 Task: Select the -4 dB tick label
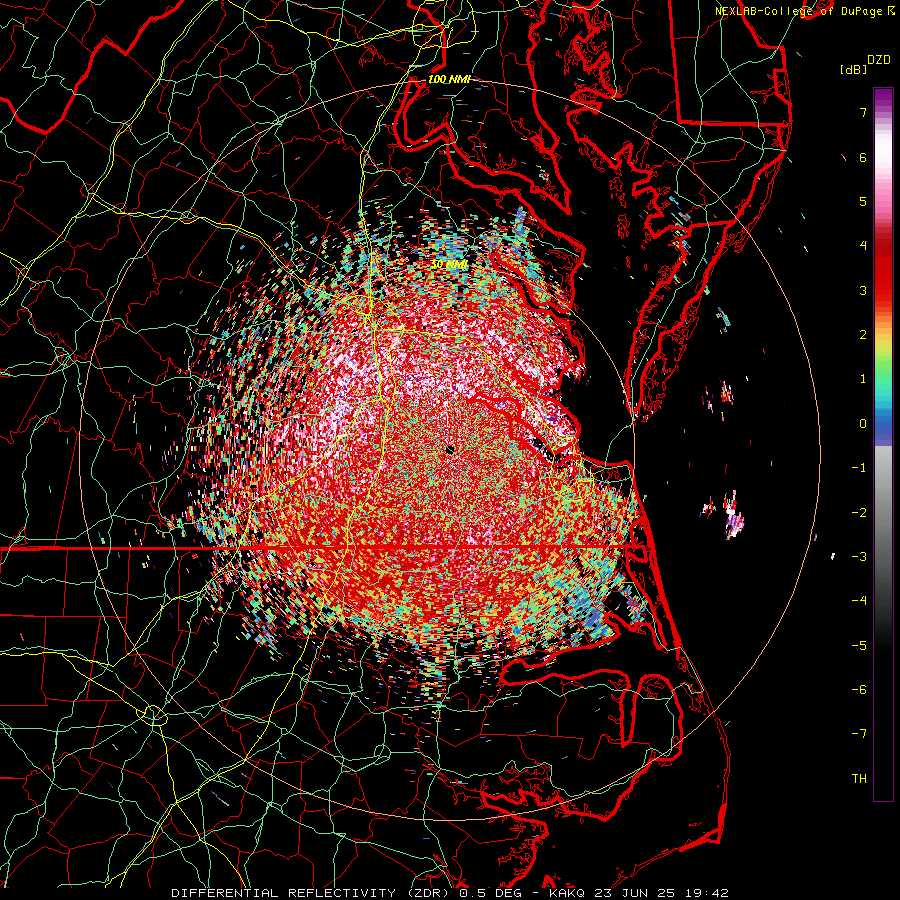pos(859,601)
